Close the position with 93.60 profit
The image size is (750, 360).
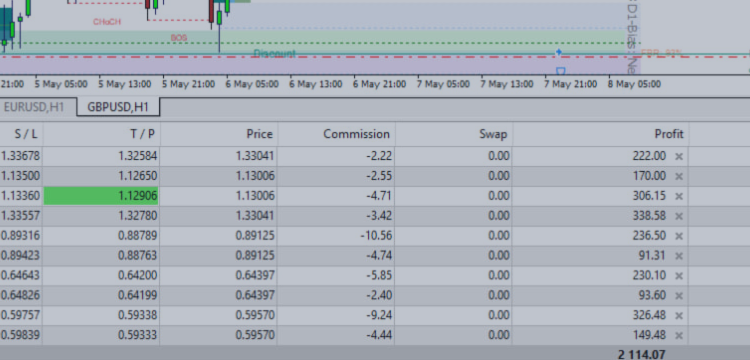pos(679,296)
